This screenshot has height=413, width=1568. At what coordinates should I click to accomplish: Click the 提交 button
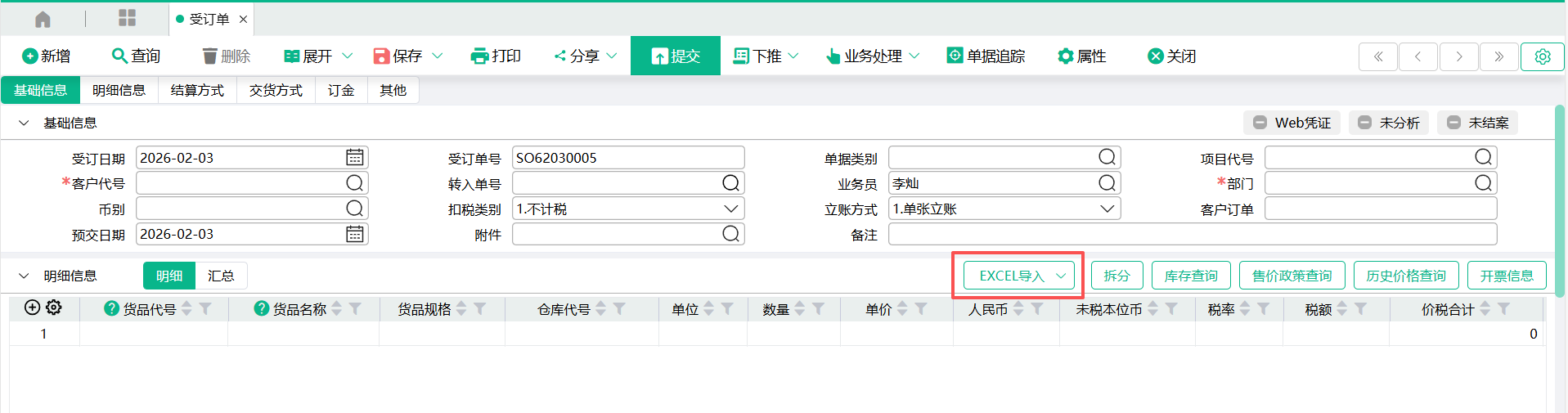point(675,56)
